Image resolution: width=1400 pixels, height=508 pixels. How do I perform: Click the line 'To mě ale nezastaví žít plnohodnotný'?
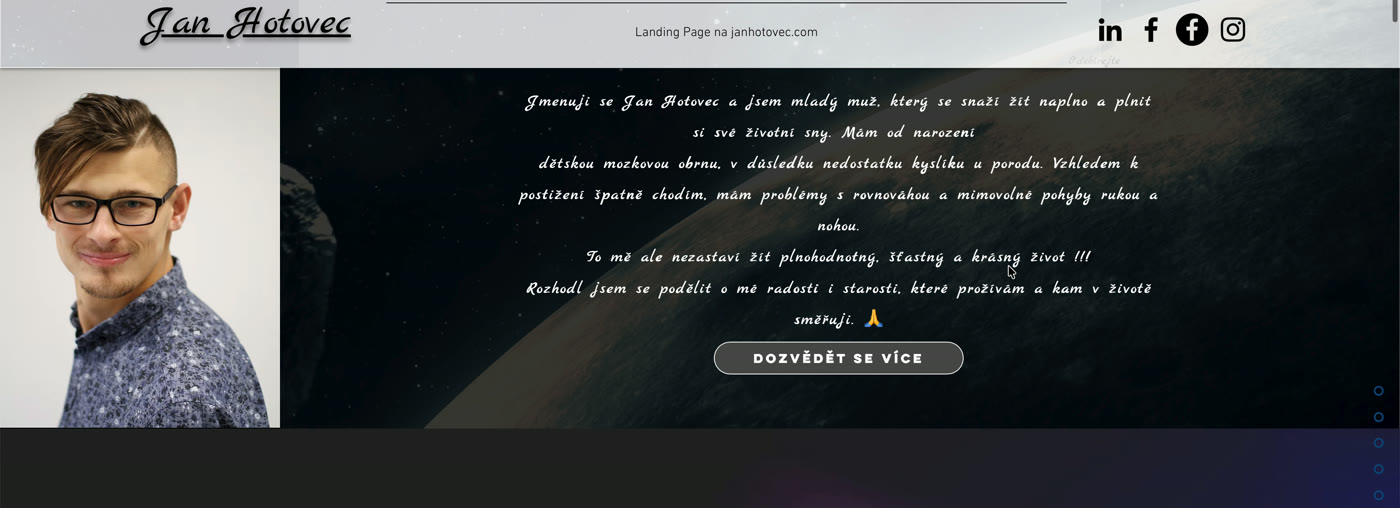pos(838,258)
